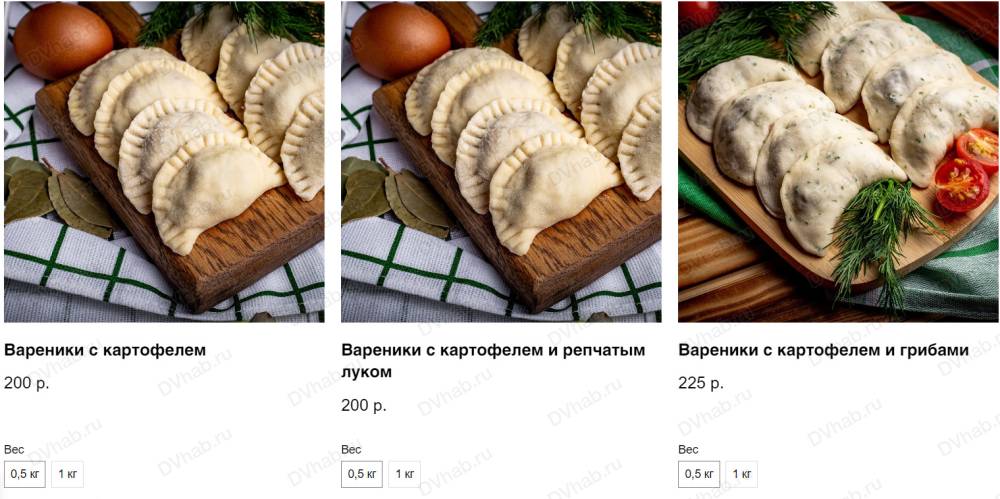Click the Вареники с картофелем и репчатым луком title

coord(493,361)
